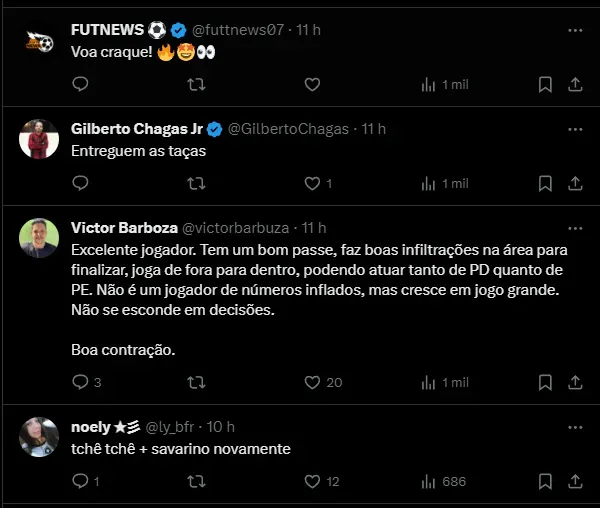The height and width of the screenshot is (508, 600).
Task: Open Victor Barboza's profile picture
Action: (40, 238)
